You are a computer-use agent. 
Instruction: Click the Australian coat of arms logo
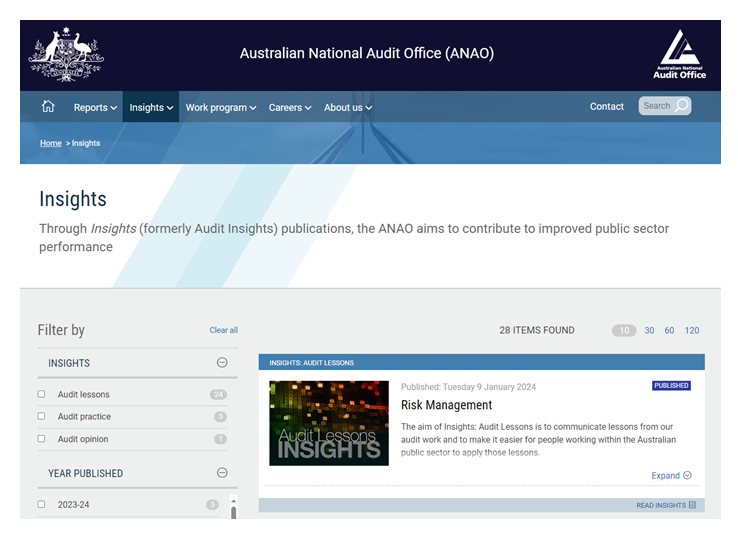[66, 54]
